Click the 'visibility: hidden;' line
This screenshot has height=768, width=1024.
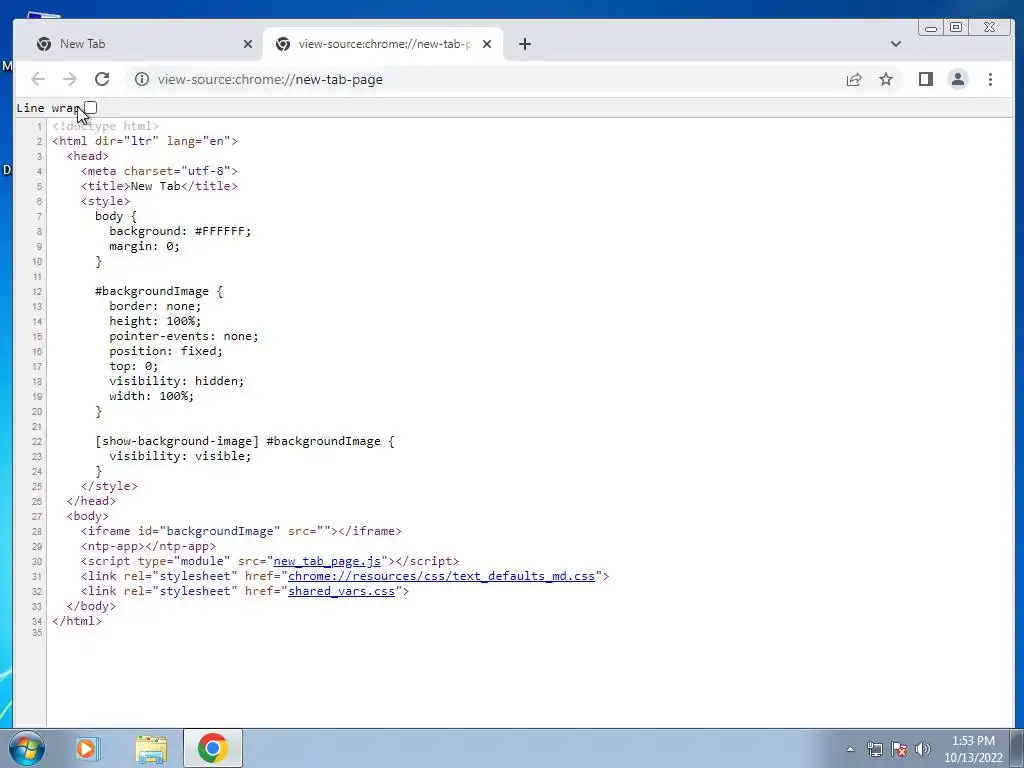click(176, 381)
